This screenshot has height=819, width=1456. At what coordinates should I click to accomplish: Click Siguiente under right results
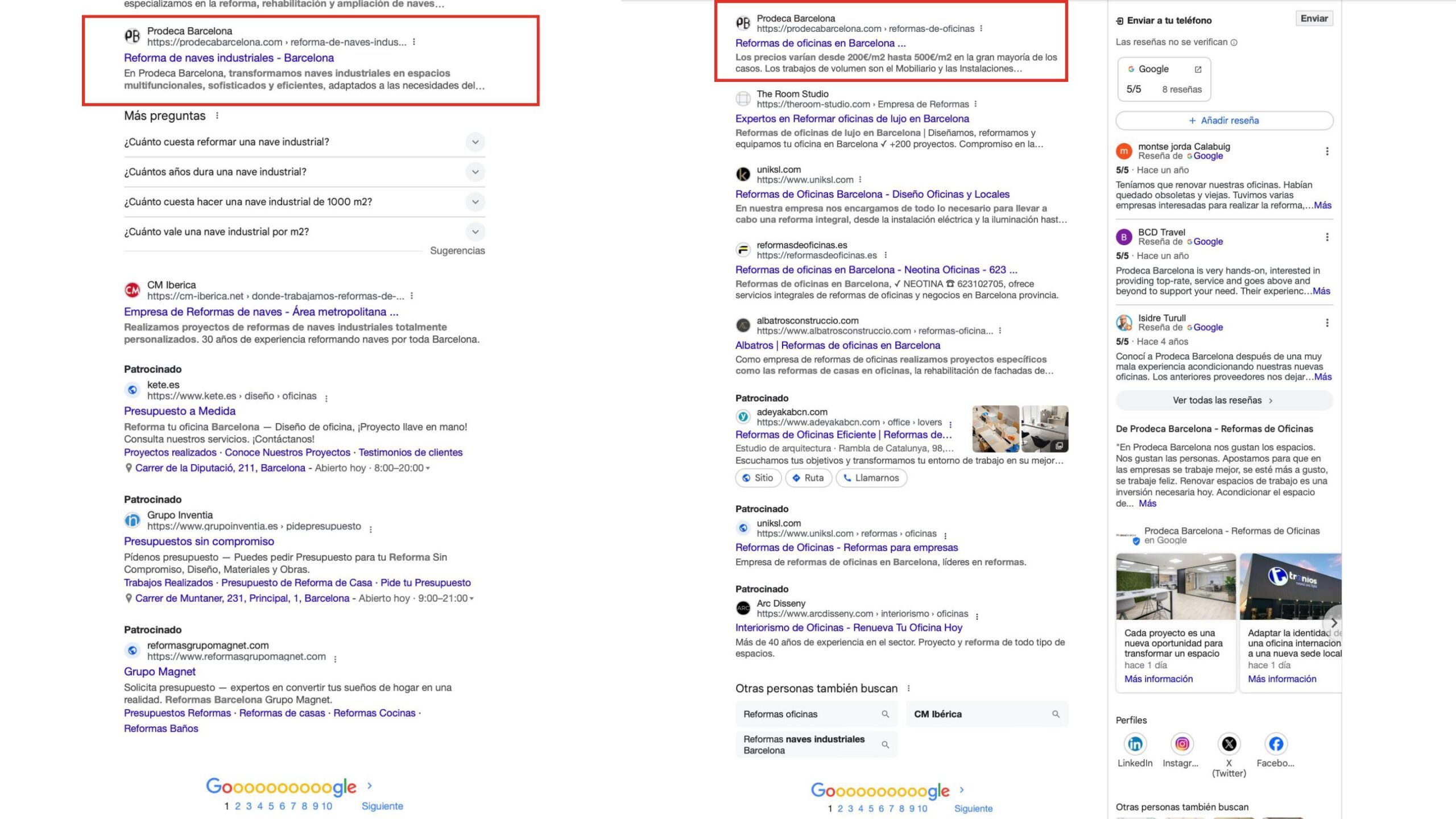(973, 809)
